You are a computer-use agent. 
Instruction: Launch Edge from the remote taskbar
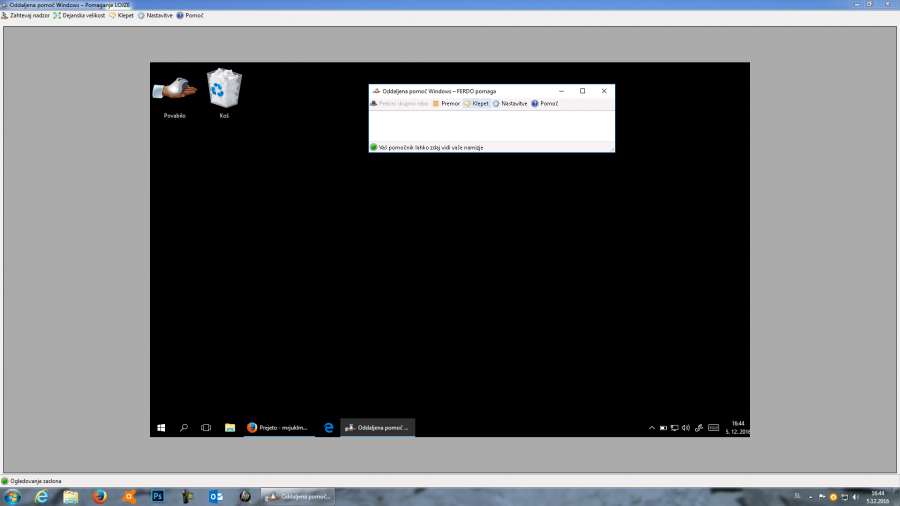point(328,427)
